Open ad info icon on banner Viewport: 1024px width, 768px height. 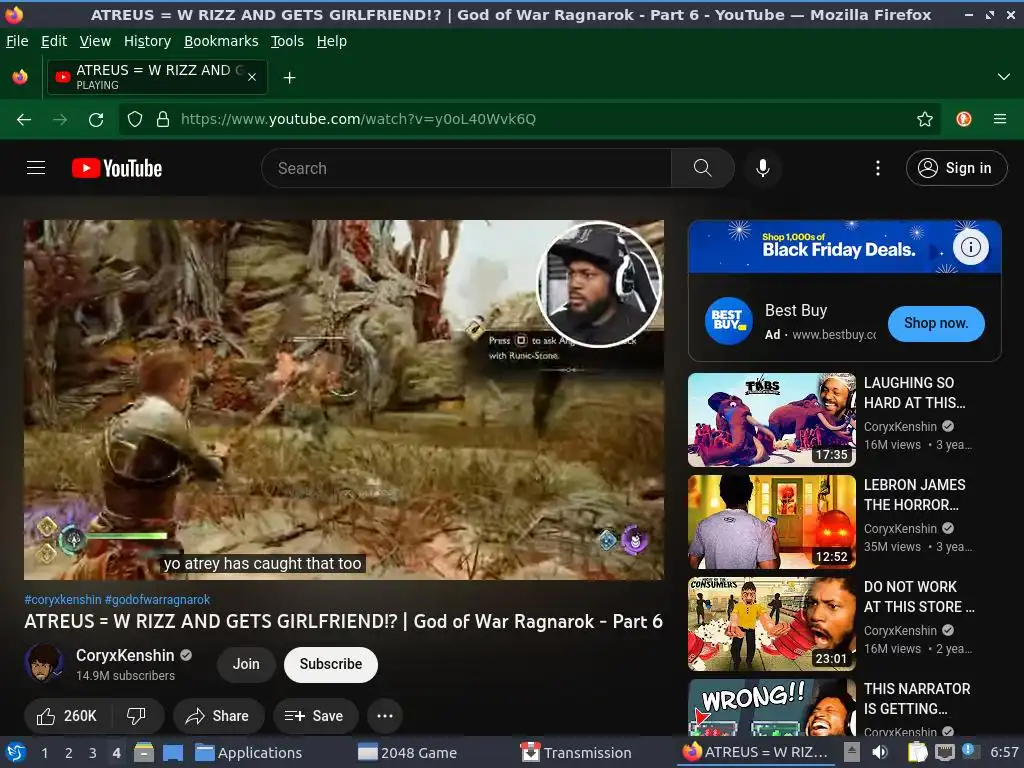[970, 247]
